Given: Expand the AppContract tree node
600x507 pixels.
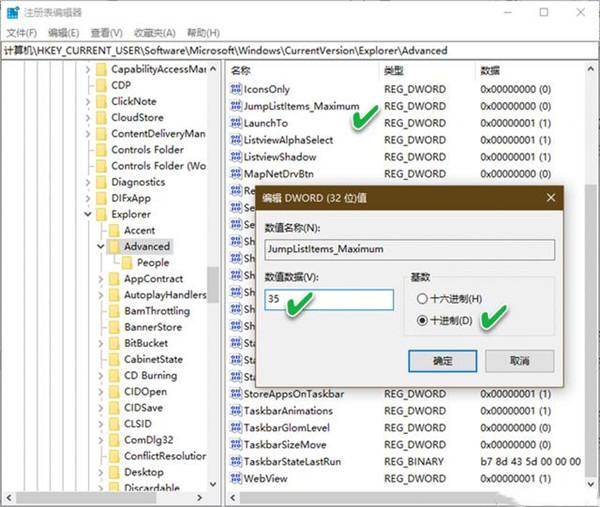Looking at the screenshot, I should (101, 279).
